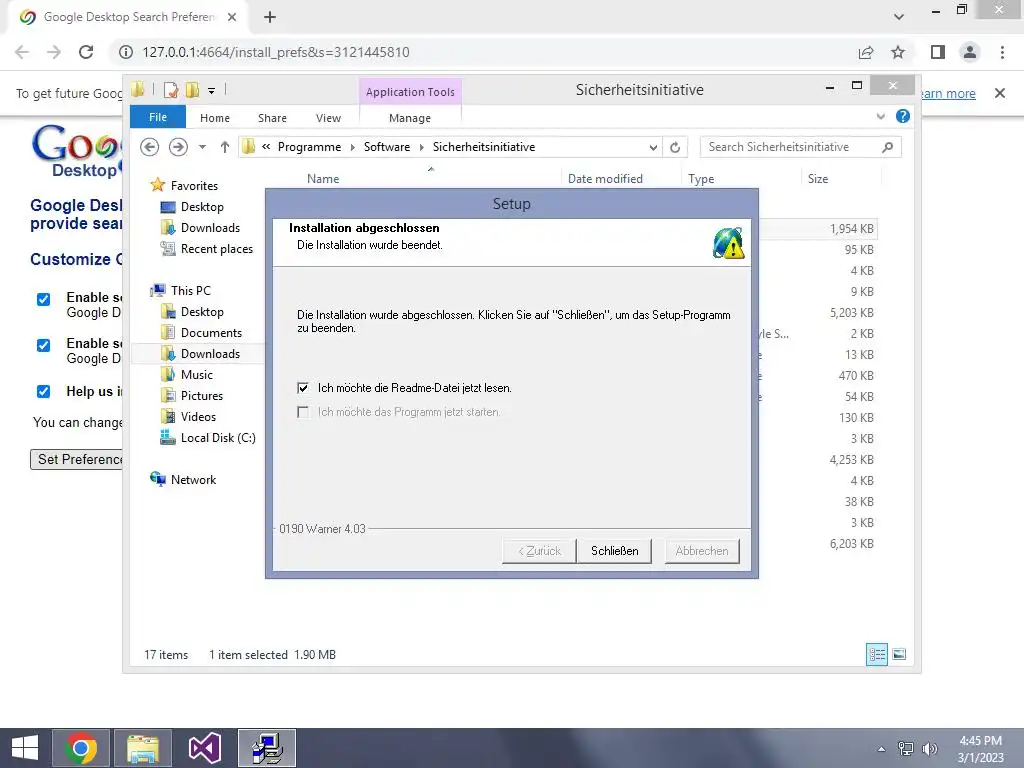Viewport: 1024px width, 768px height.
Task: Click the Schließen button in Setup
Action: click(x=614, y=551)
